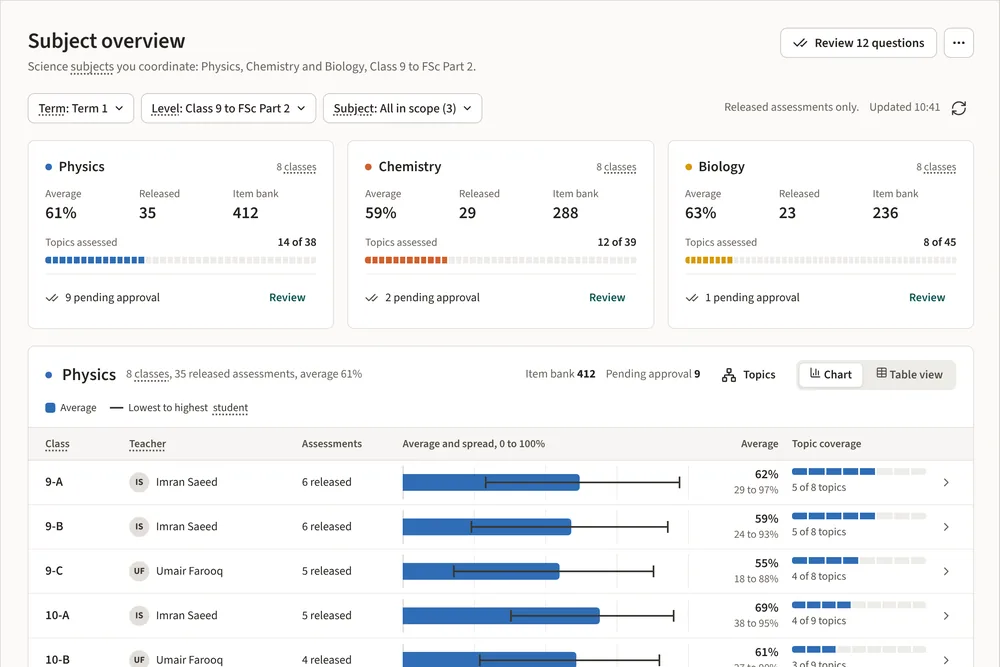Click double-check icon beside 2 pending approval
Image resolution: width=1000 pixels, height=667 pixels.
pos(371,298)
